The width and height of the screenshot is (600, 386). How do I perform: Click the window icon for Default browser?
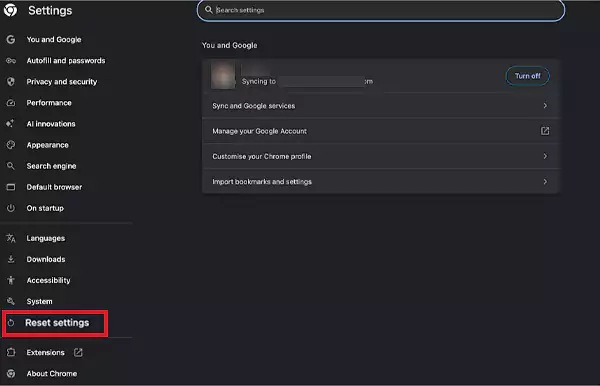pyautogui.click(x=11, y=187)
